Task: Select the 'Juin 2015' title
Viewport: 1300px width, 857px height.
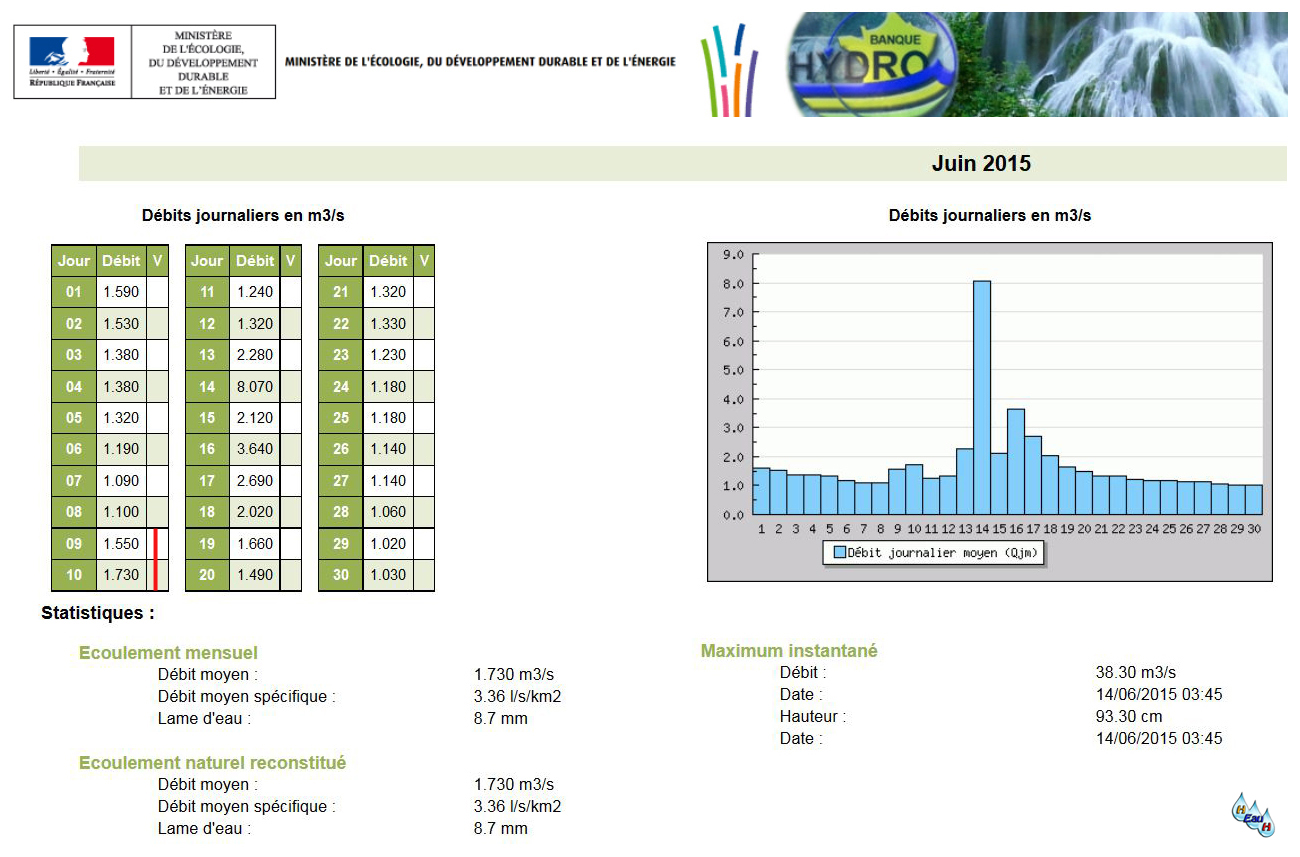Action: [x=981, y=163]
